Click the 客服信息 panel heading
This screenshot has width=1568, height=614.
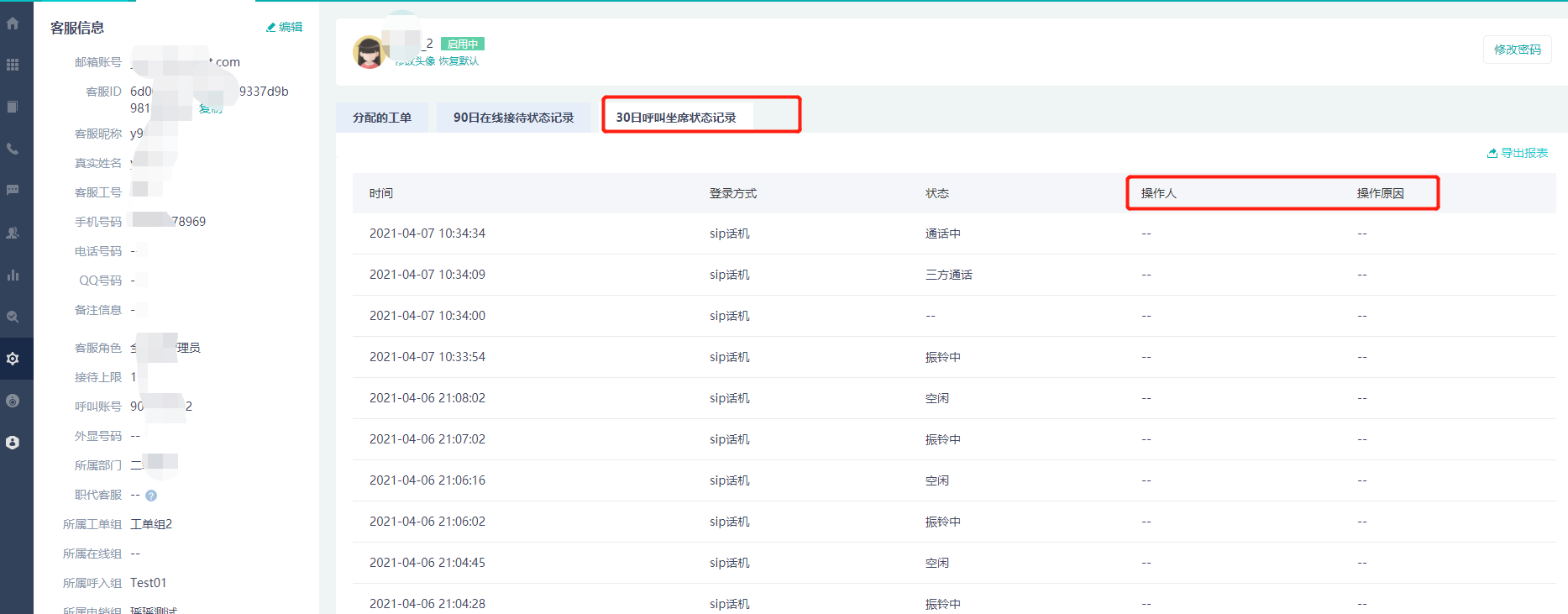(77, 28)
